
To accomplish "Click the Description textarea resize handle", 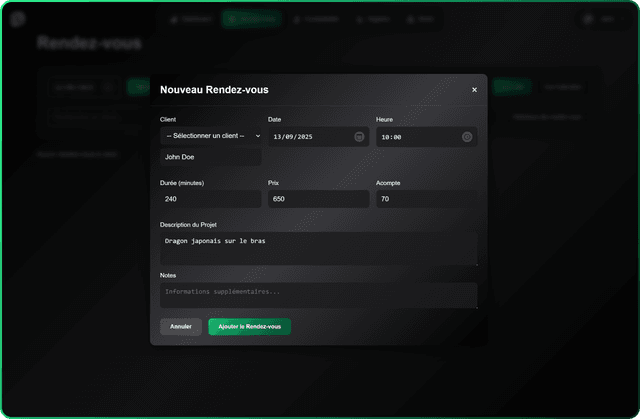I will point(474,262).
